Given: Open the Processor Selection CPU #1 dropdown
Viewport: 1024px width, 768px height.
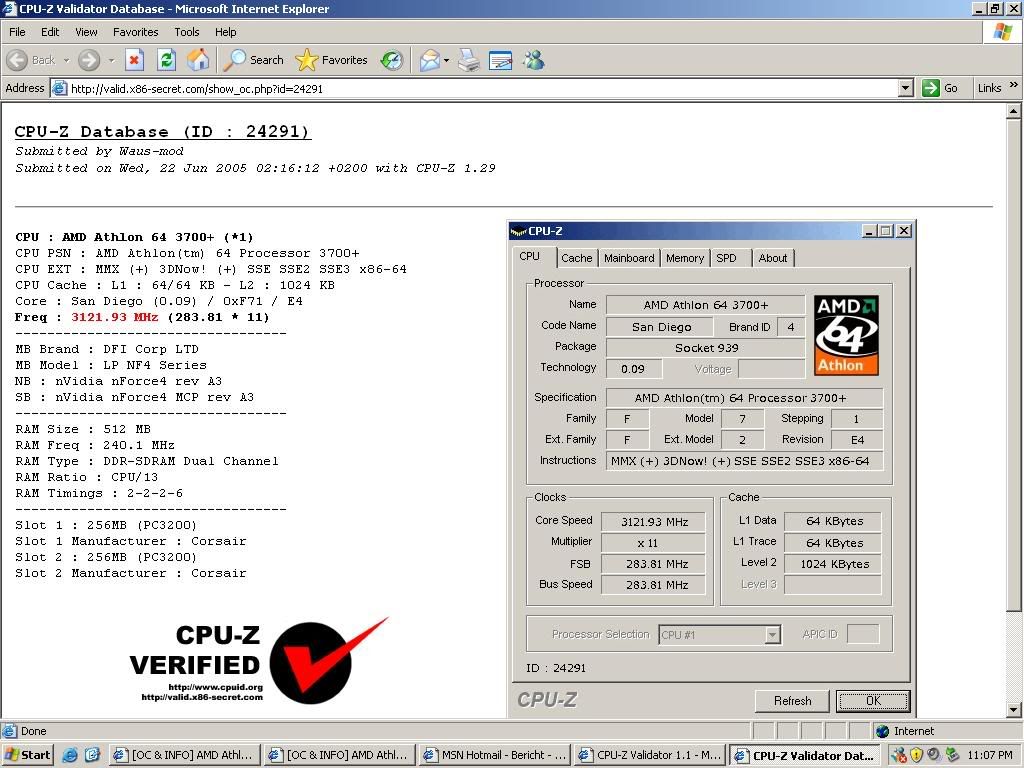Looking at the screenshot, I should 720,634.
